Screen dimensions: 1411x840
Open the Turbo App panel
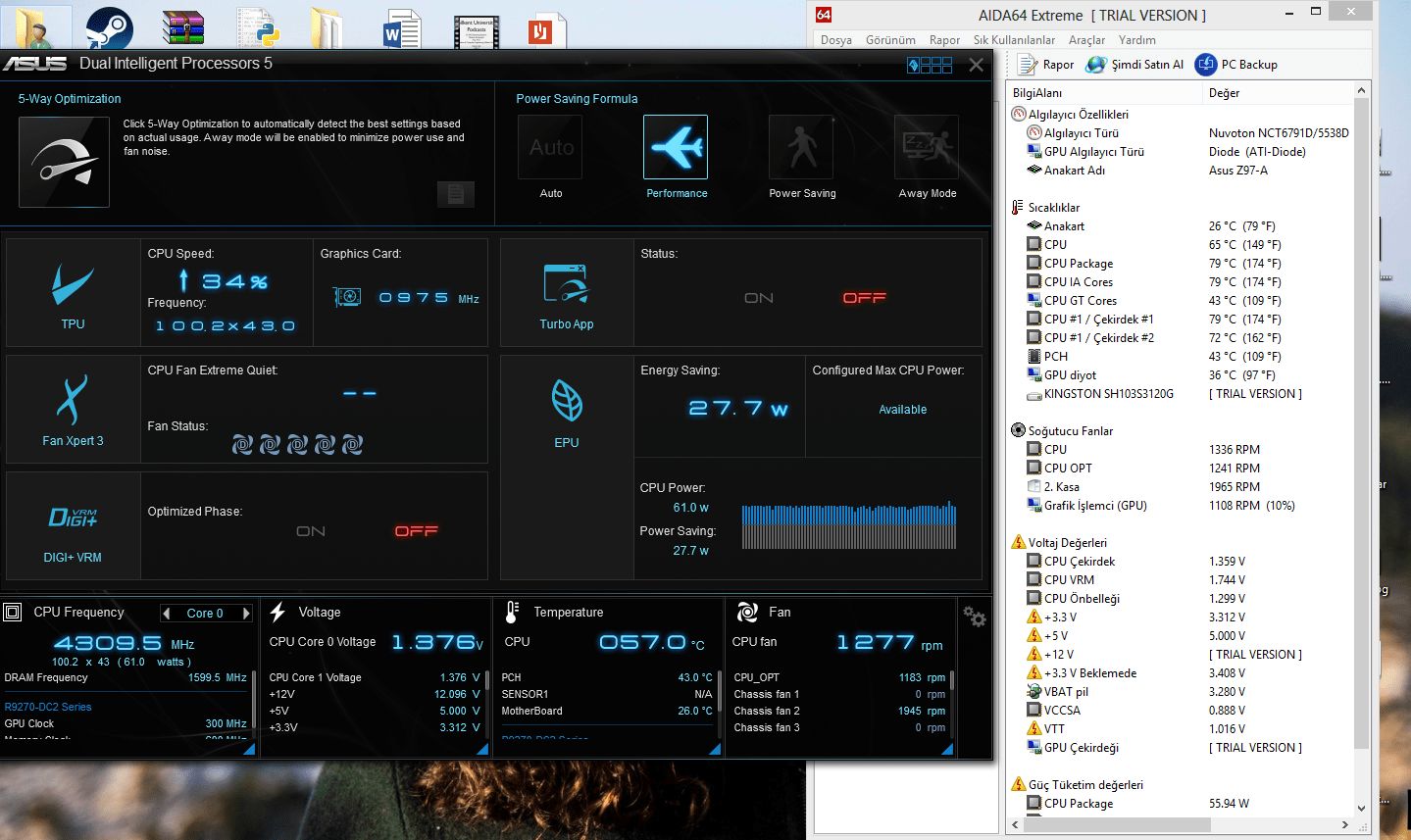click(x=567, y=293)
